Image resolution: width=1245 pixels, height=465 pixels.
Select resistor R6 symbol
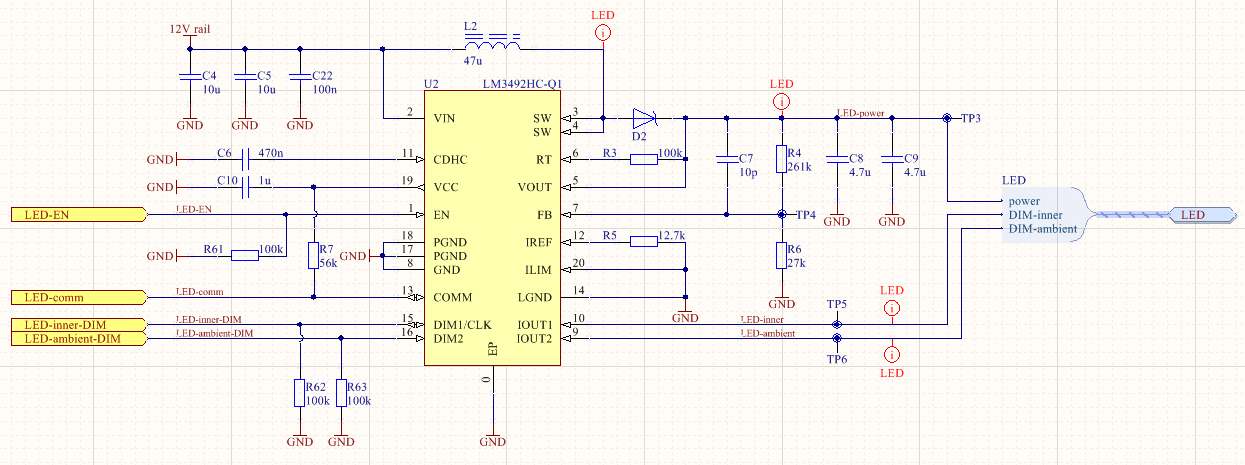point(782,256)
